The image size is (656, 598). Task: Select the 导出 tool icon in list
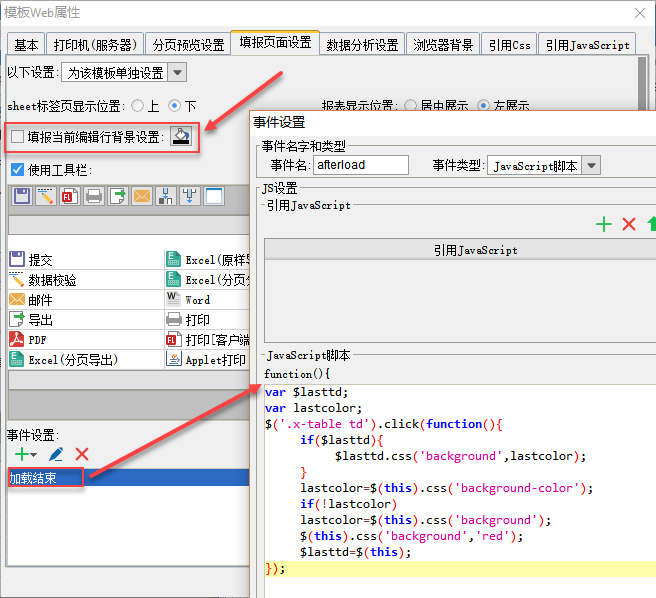click(x=17, y=319)
